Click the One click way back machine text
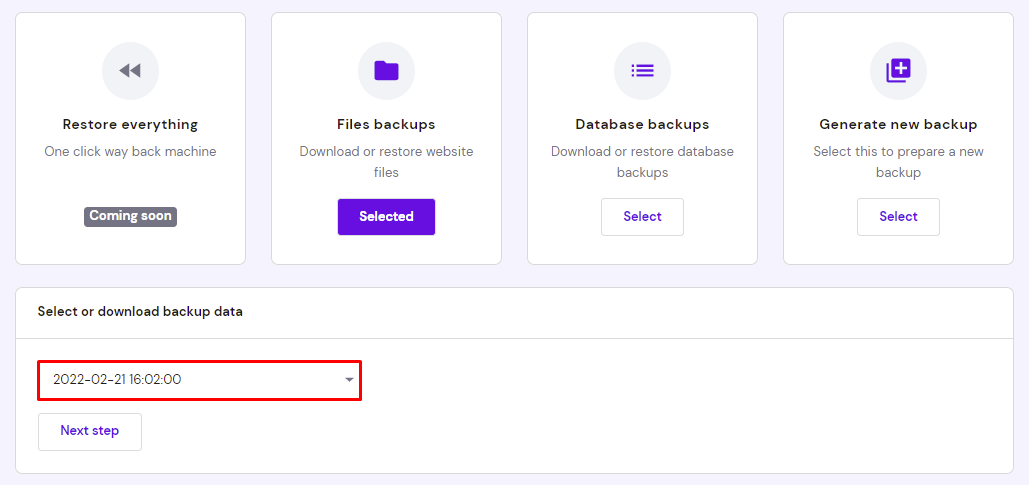Viewport: 1029px width, 485px height. tap(130, 152)
